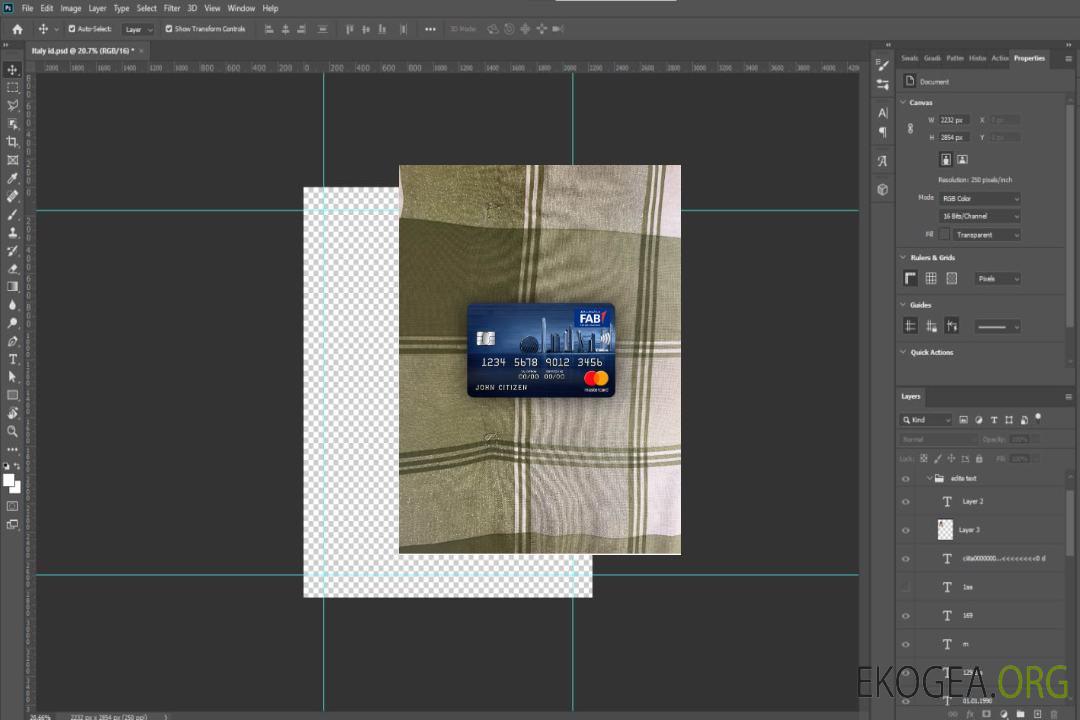Switch to the History panel tab

(x=977, y=58)
